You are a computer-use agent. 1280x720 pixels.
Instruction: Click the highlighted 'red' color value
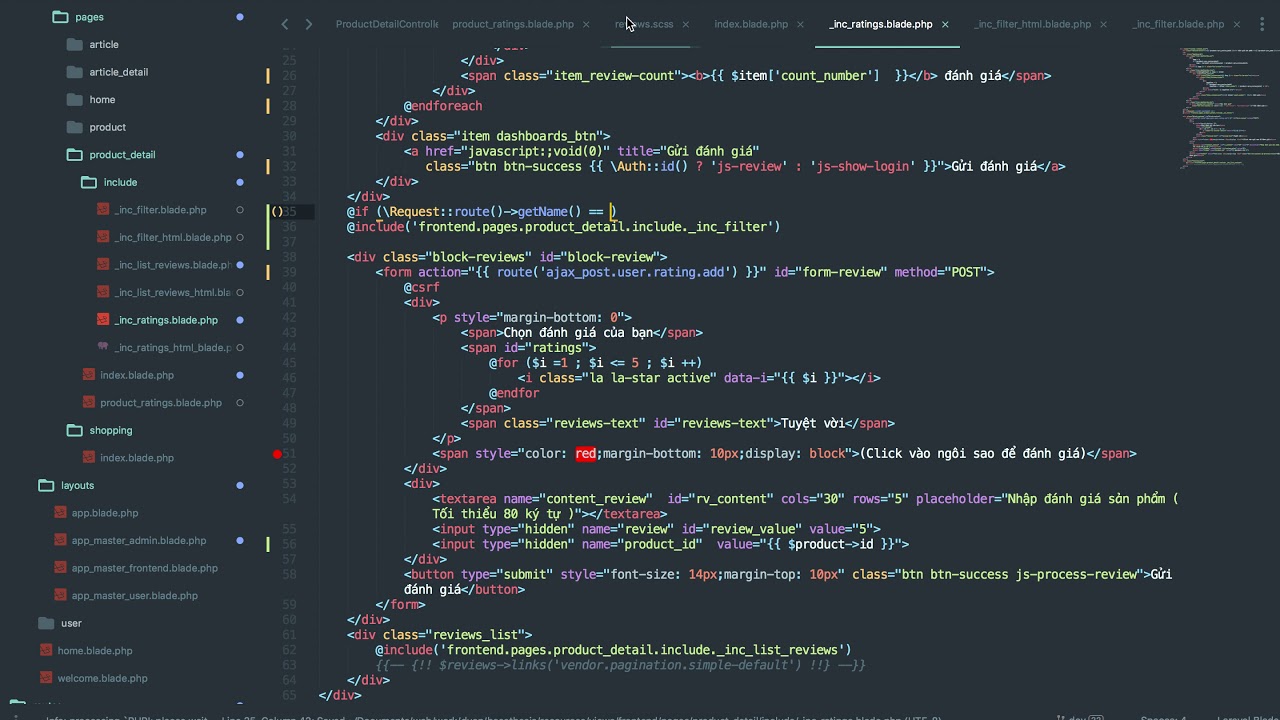pos(586,454)
